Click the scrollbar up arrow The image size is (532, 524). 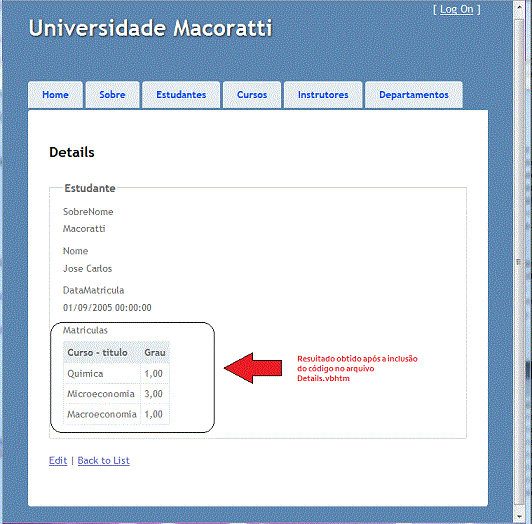519,7
